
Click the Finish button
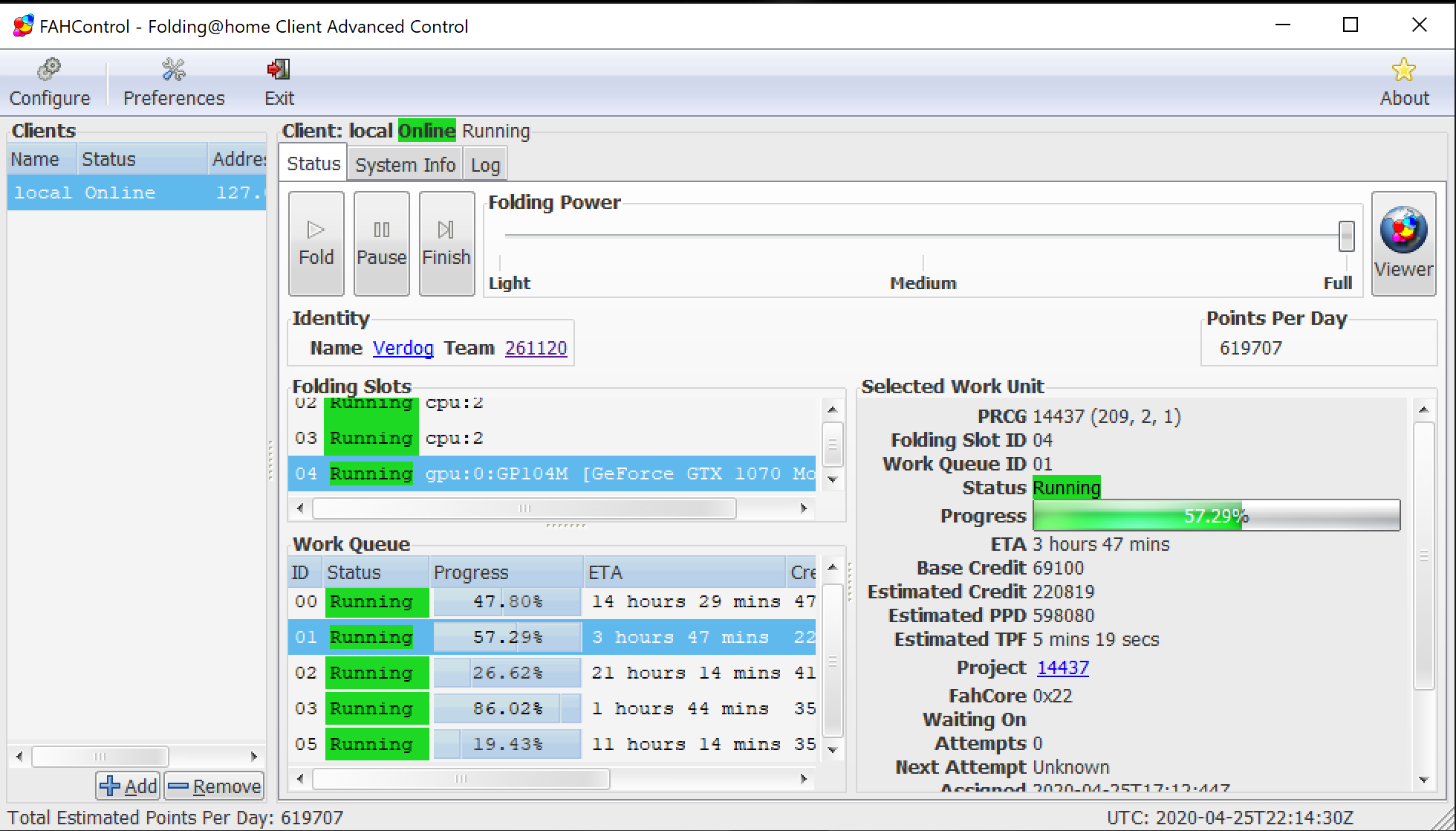pyautogui.click(x=446, y=244)
